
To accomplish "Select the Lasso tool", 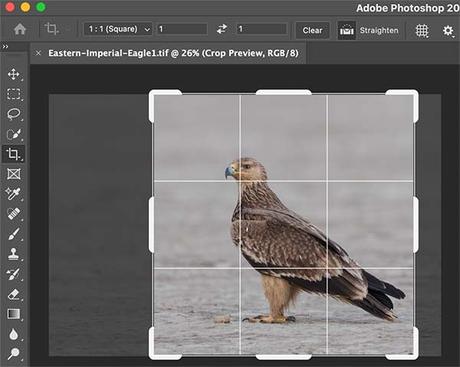I will [x=13, y=114].
